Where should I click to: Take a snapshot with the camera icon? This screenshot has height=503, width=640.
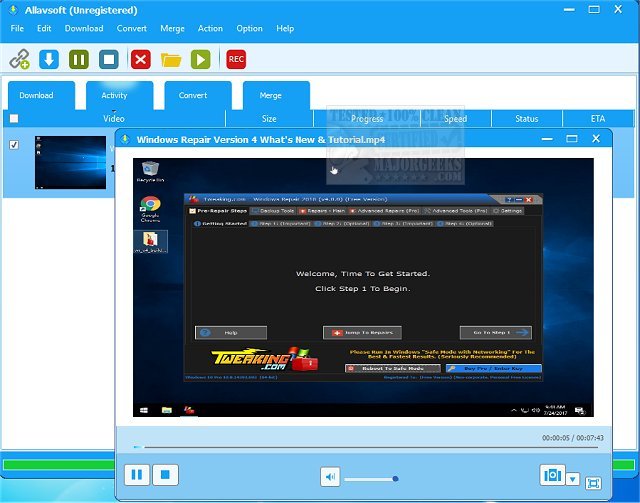[x=552, y=475]
